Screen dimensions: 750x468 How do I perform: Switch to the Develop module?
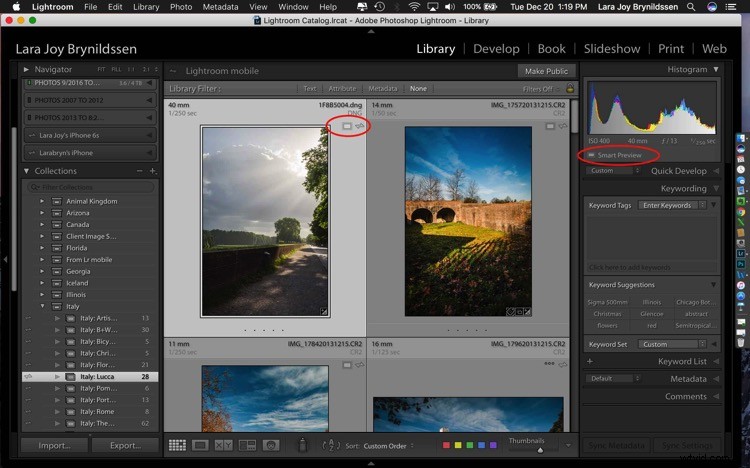tap(496, 49)
